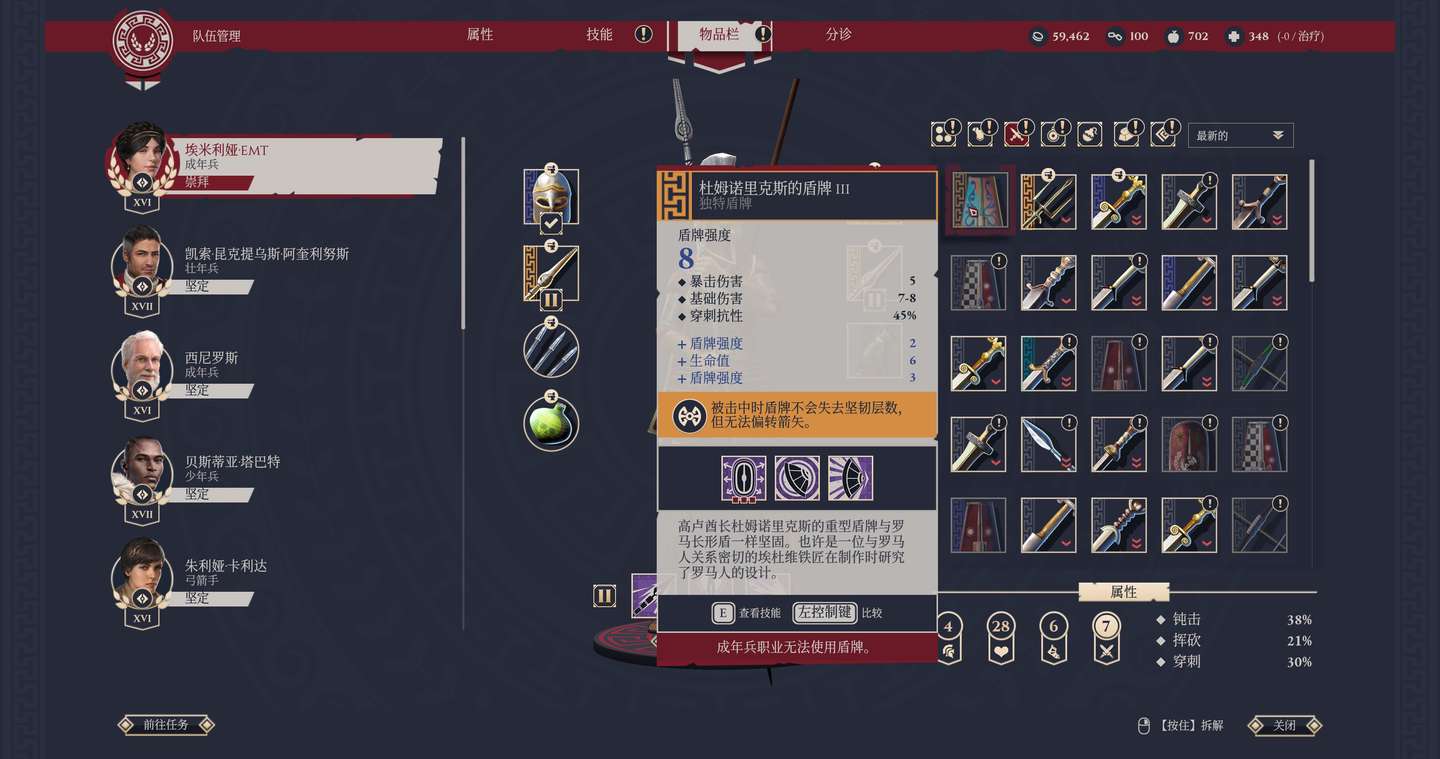1440x759 pixels.
Task: Click the equipped helmet slot
Action: [551, 197]
